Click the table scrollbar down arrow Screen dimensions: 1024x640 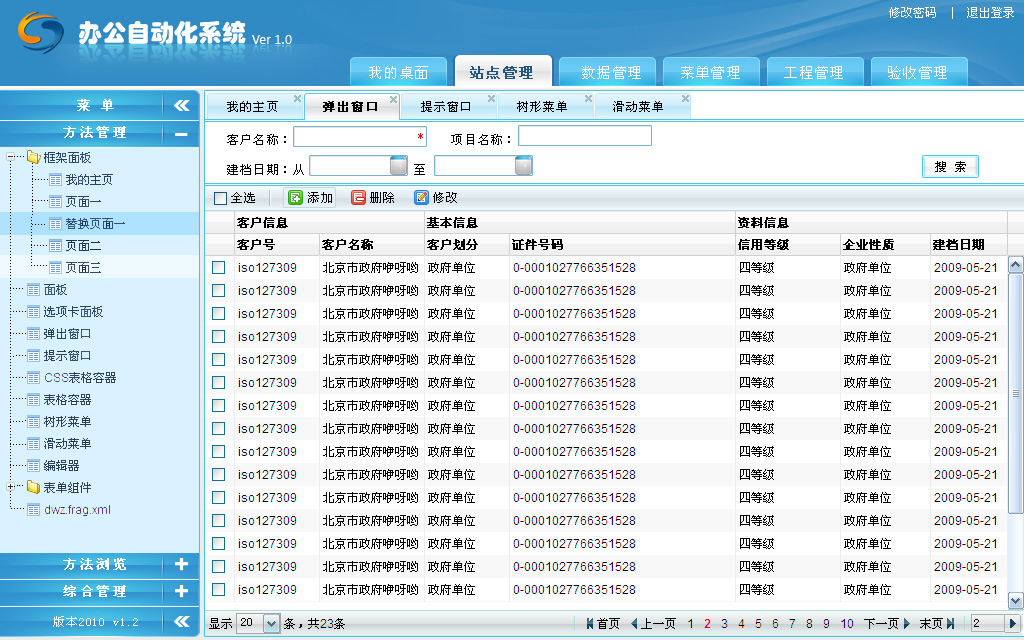(x=1016, y=600)
